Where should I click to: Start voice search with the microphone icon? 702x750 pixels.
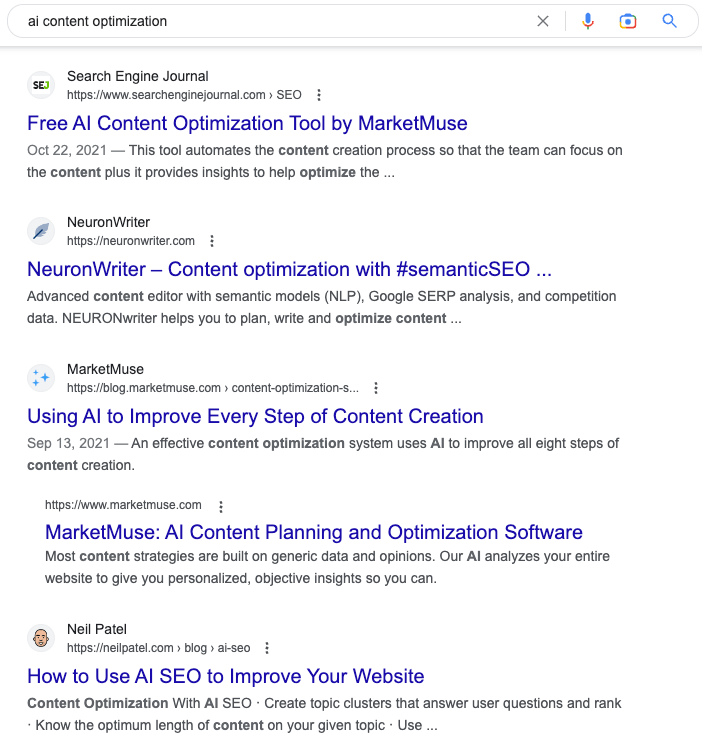(588, 21)
